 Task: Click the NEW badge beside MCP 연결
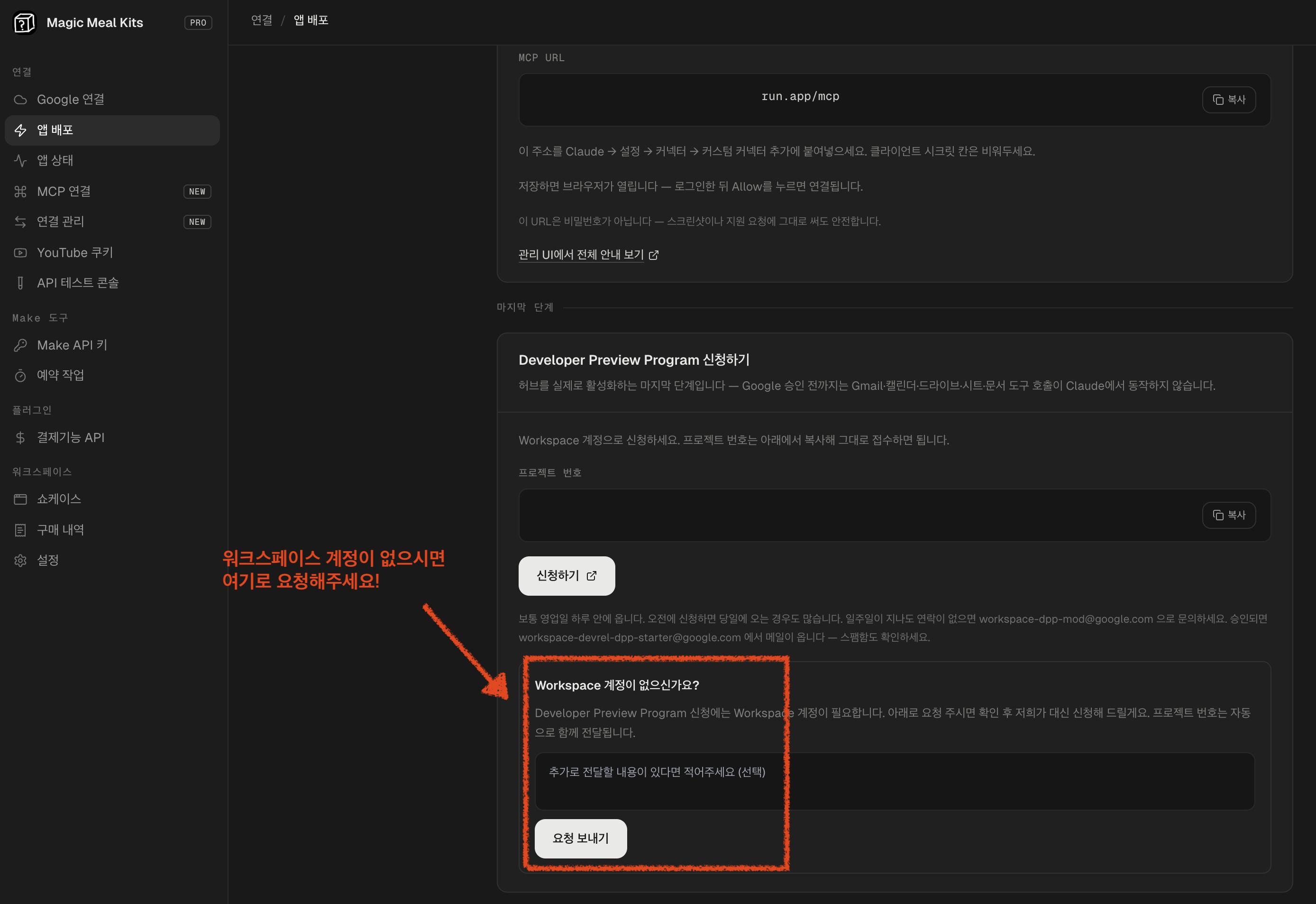pyautogui.click(x=197, y=192)
